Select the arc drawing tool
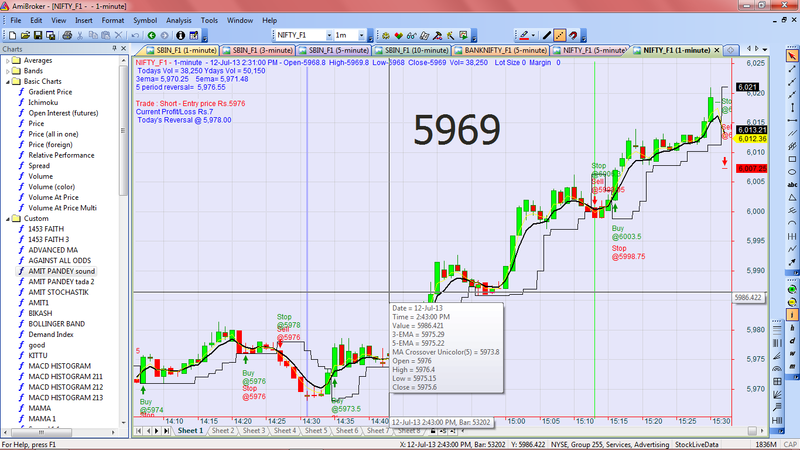 tap(792, 223)
